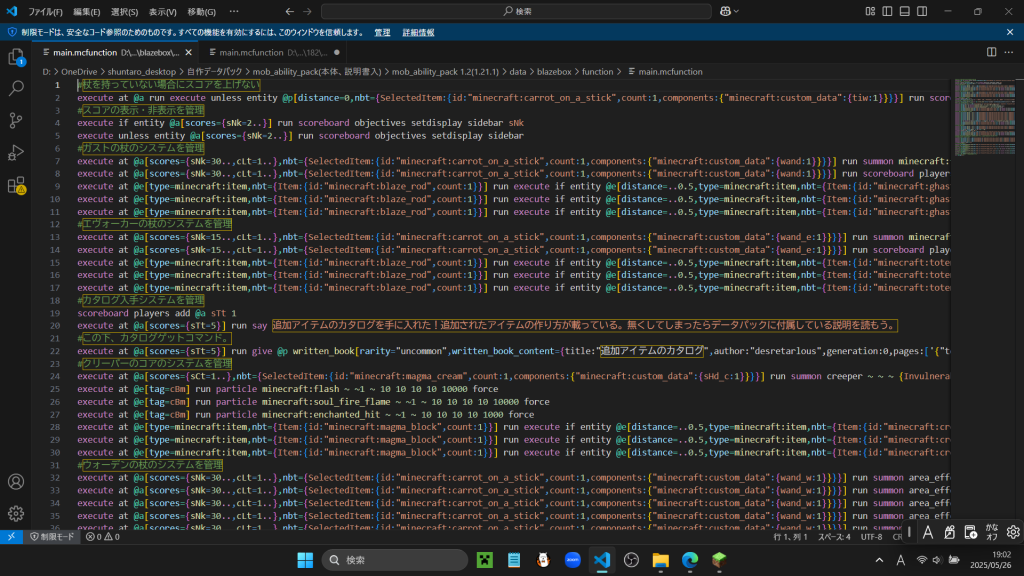Go back with the left arrow
The height and width of the screenshot is (576, 1024).
click(289, 11)
